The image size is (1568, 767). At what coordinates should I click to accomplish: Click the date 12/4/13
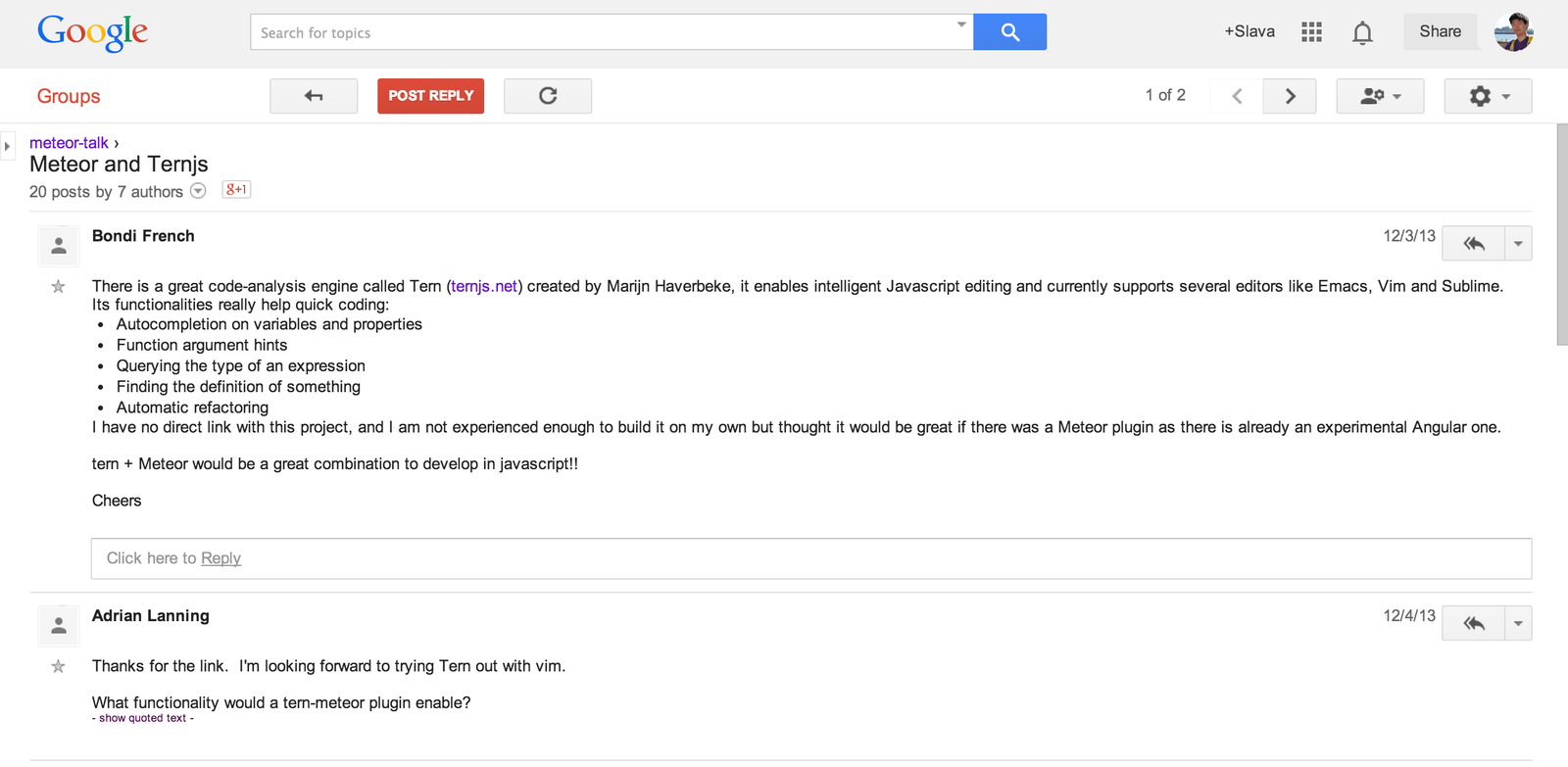pos(1409,616)
